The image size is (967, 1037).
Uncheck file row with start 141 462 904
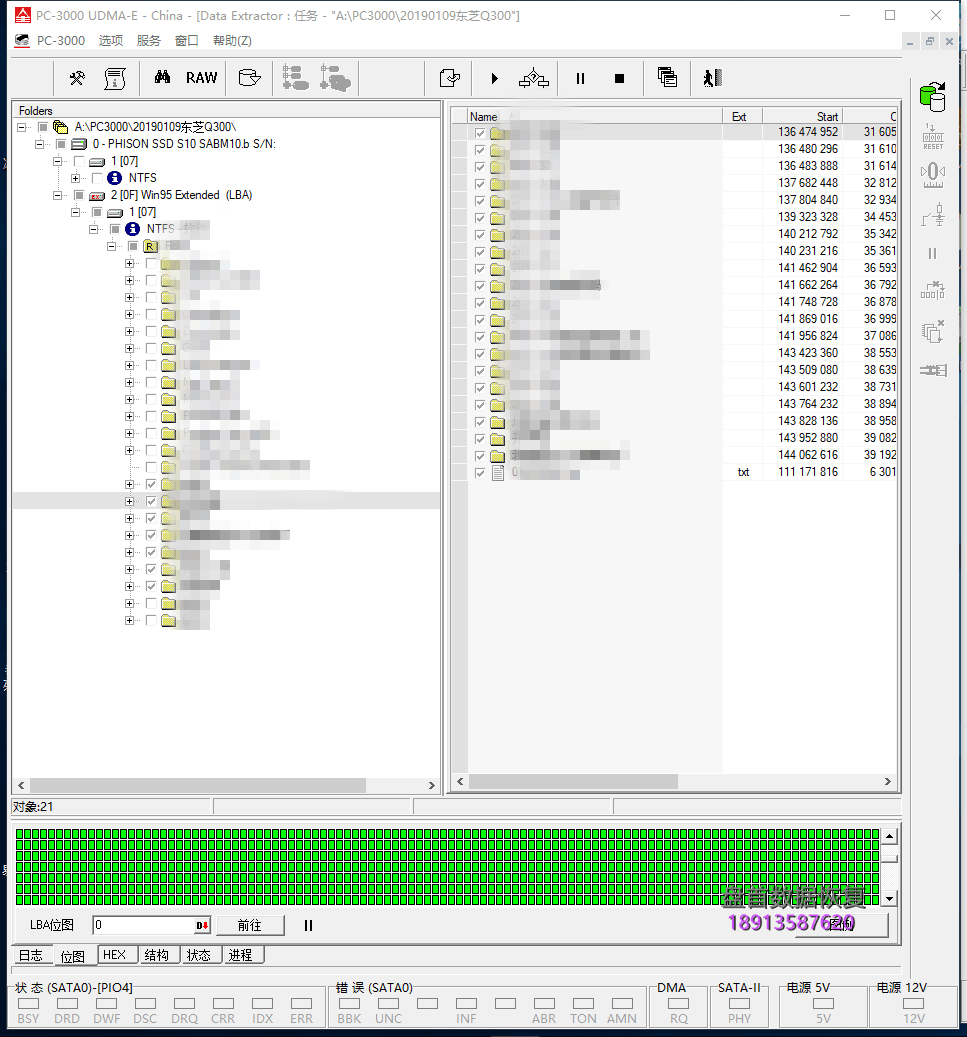coord(480,269)
